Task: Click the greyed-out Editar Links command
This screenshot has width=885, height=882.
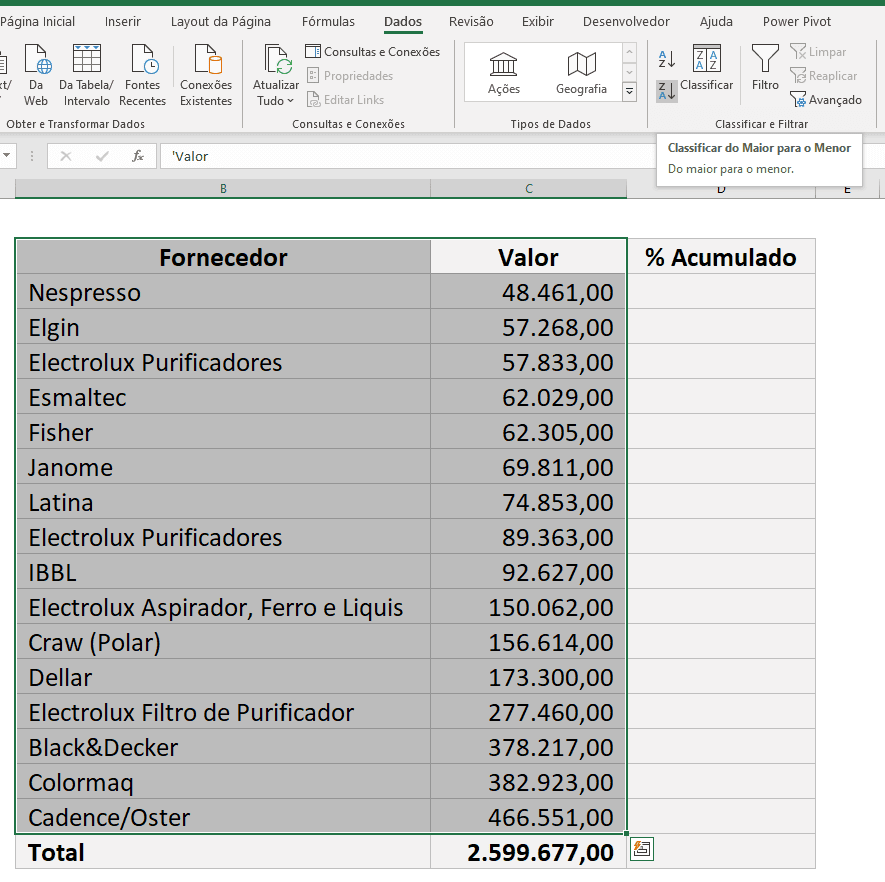Action: 345,100
